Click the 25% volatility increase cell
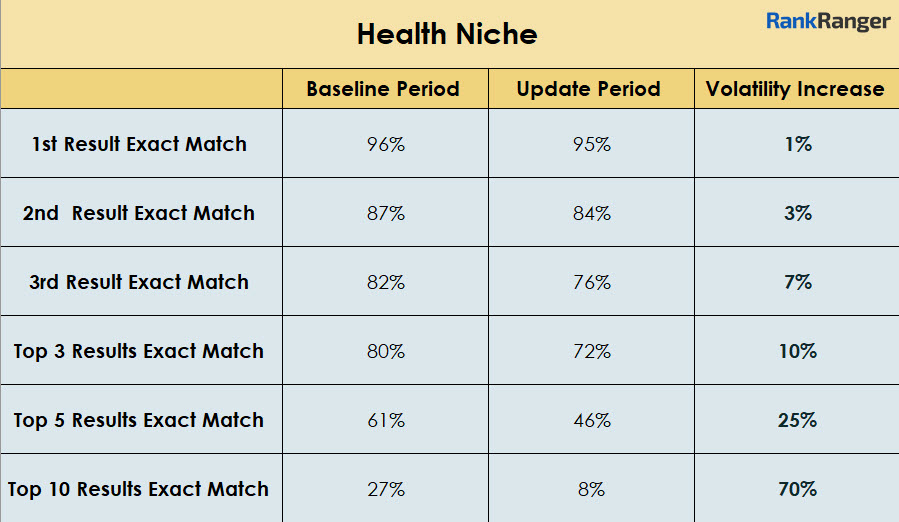Screen dimensions: 899x522 click(797, 420)
